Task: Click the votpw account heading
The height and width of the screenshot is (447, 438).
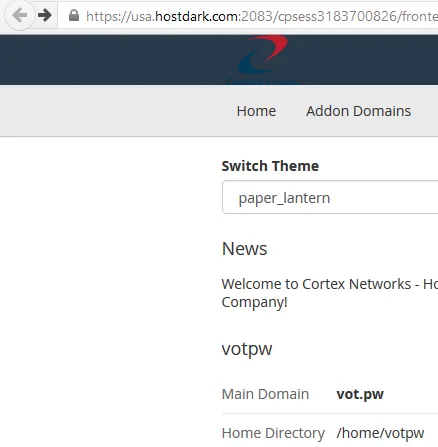Action: (x=247, y=349)
